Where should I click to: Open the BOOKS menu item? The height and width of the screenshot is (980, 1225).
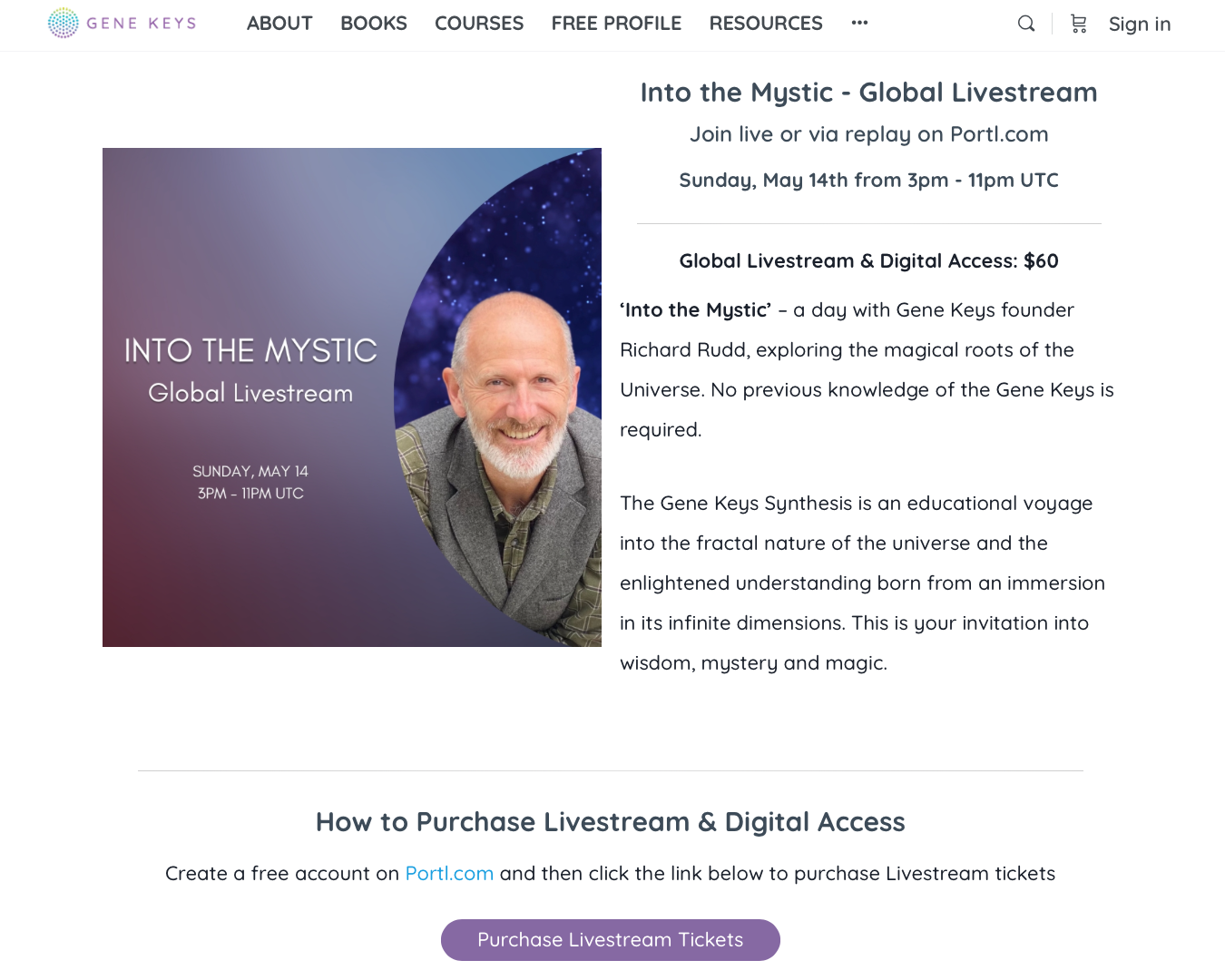pos(374,24)
